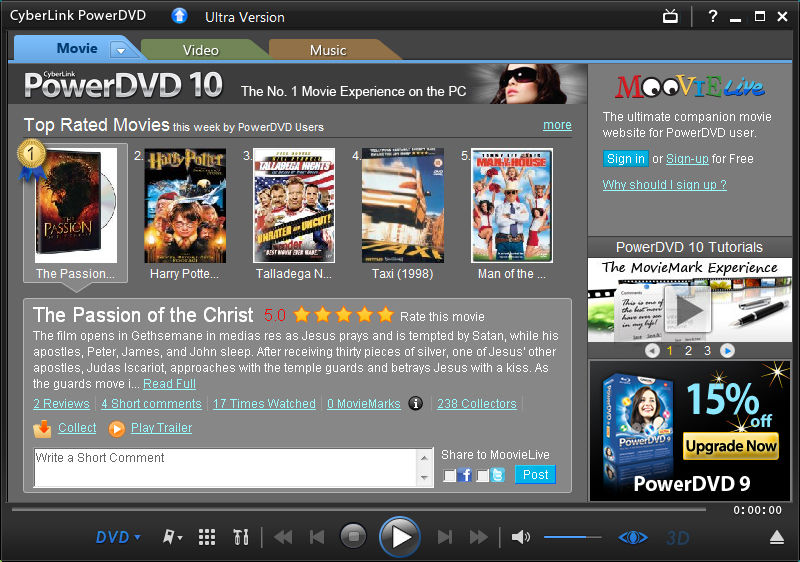
Task: Select the Taxi (1998) cover
Action: coord(403,206)
